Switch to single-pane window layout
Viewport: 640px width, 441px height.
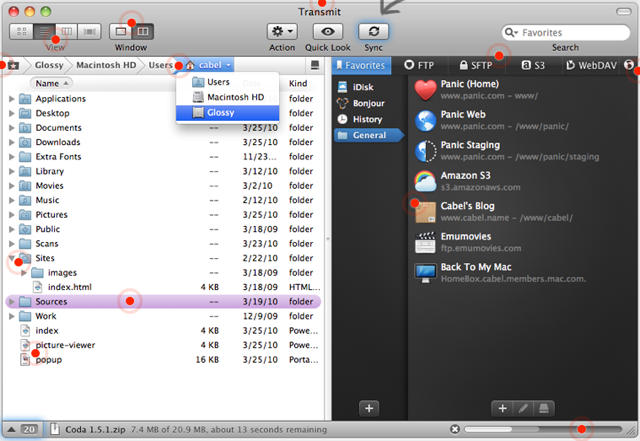coord(121,32)
